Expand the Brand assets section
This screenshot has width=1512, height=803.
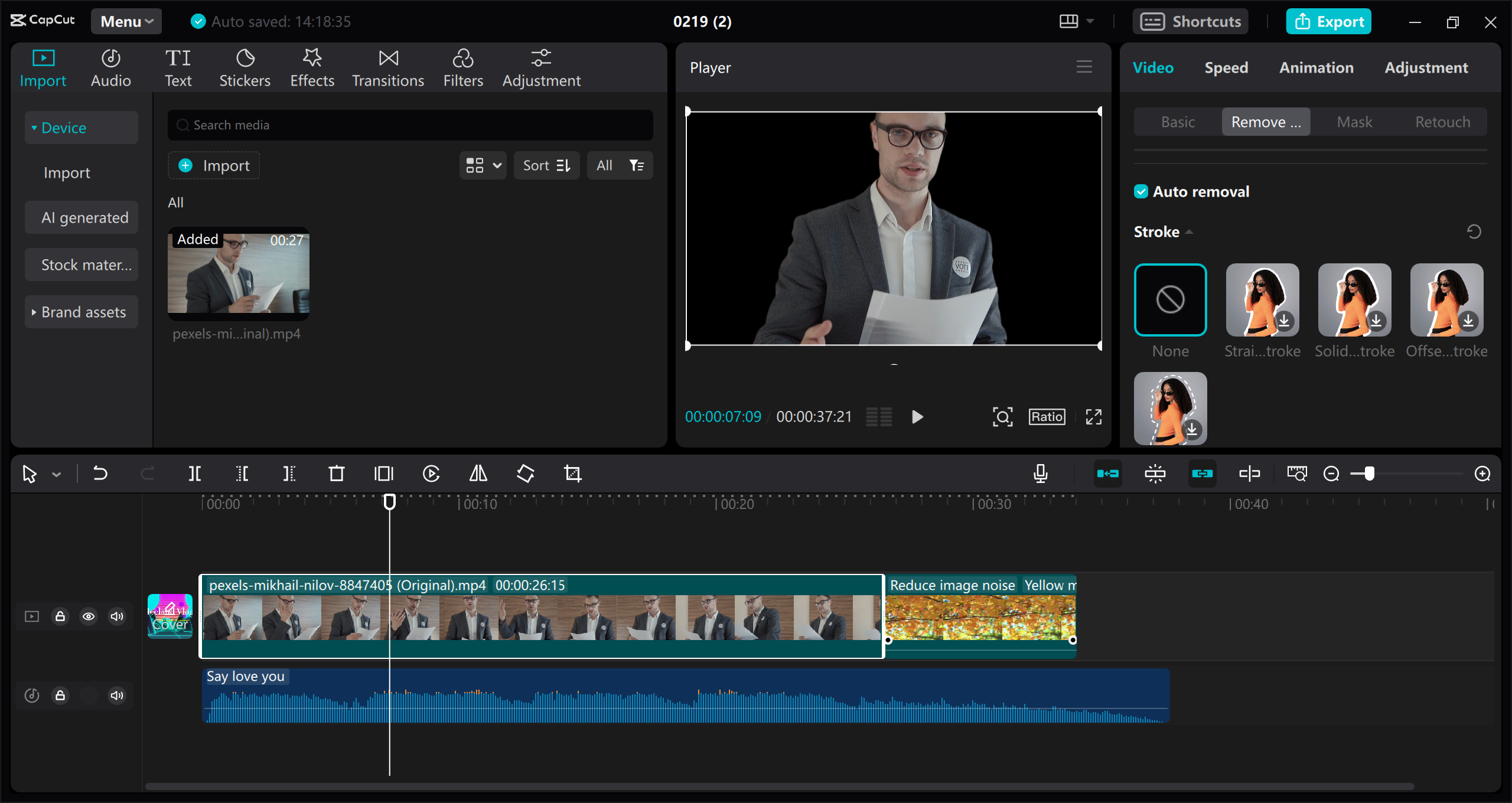(x=81, y=311)
